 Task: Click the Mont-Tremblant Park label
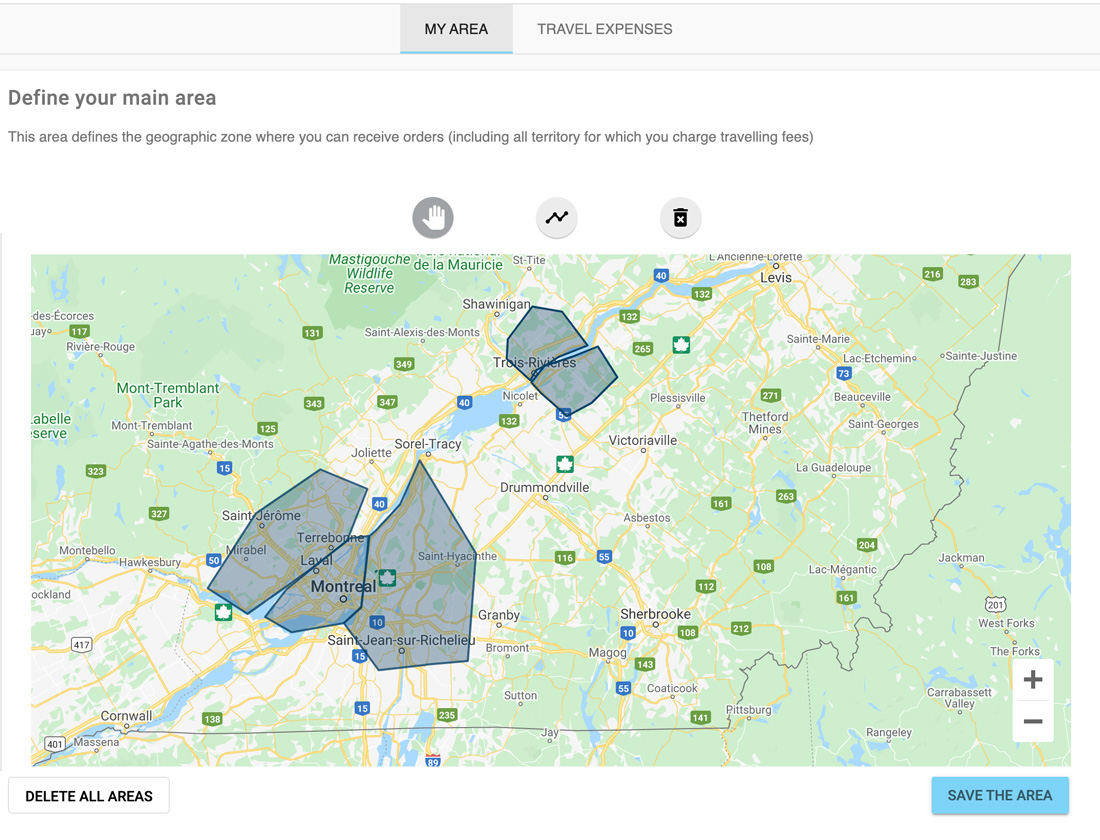(x=167, y=395)
